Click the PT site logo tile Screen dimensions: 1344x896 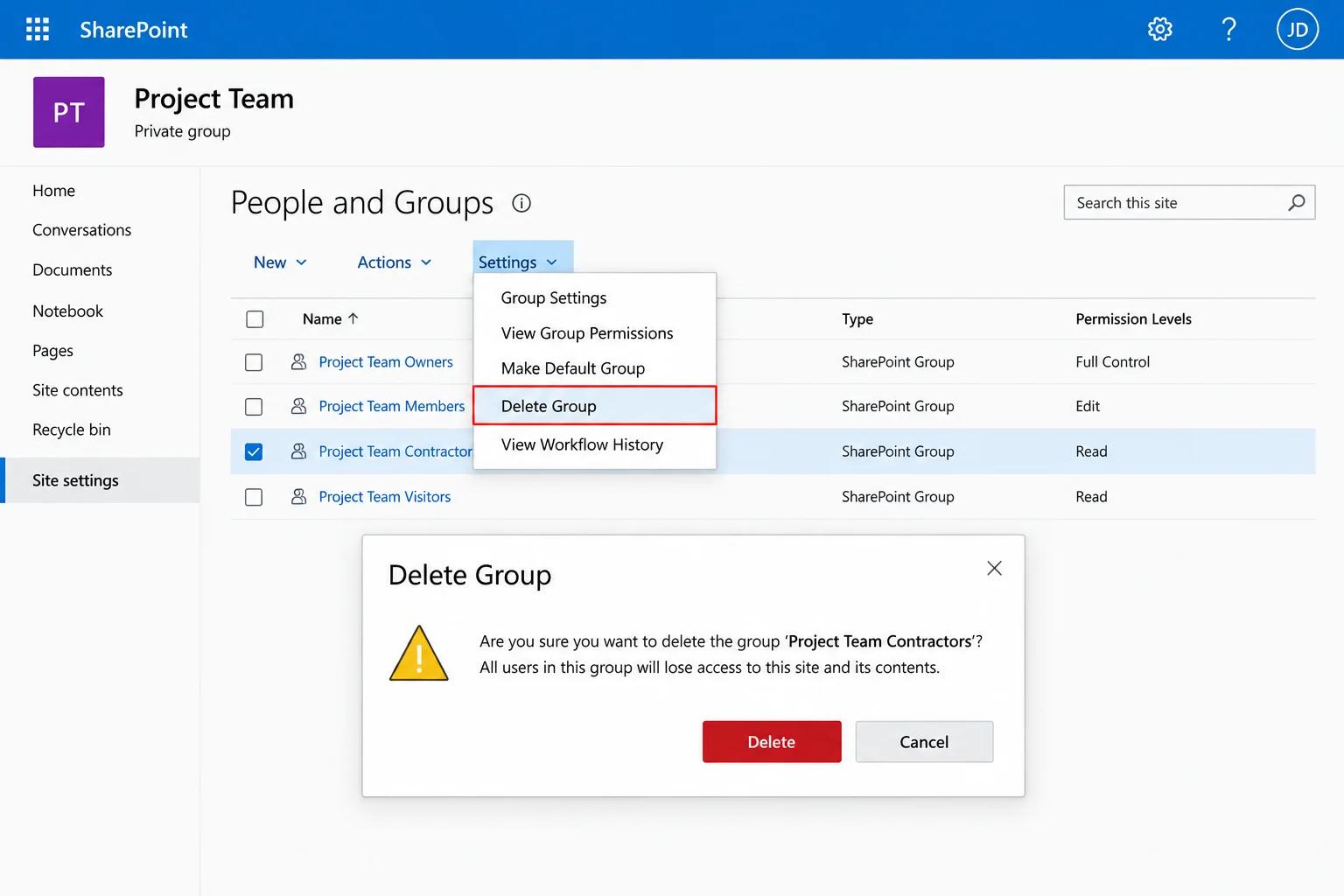click(x=69, y=112)
